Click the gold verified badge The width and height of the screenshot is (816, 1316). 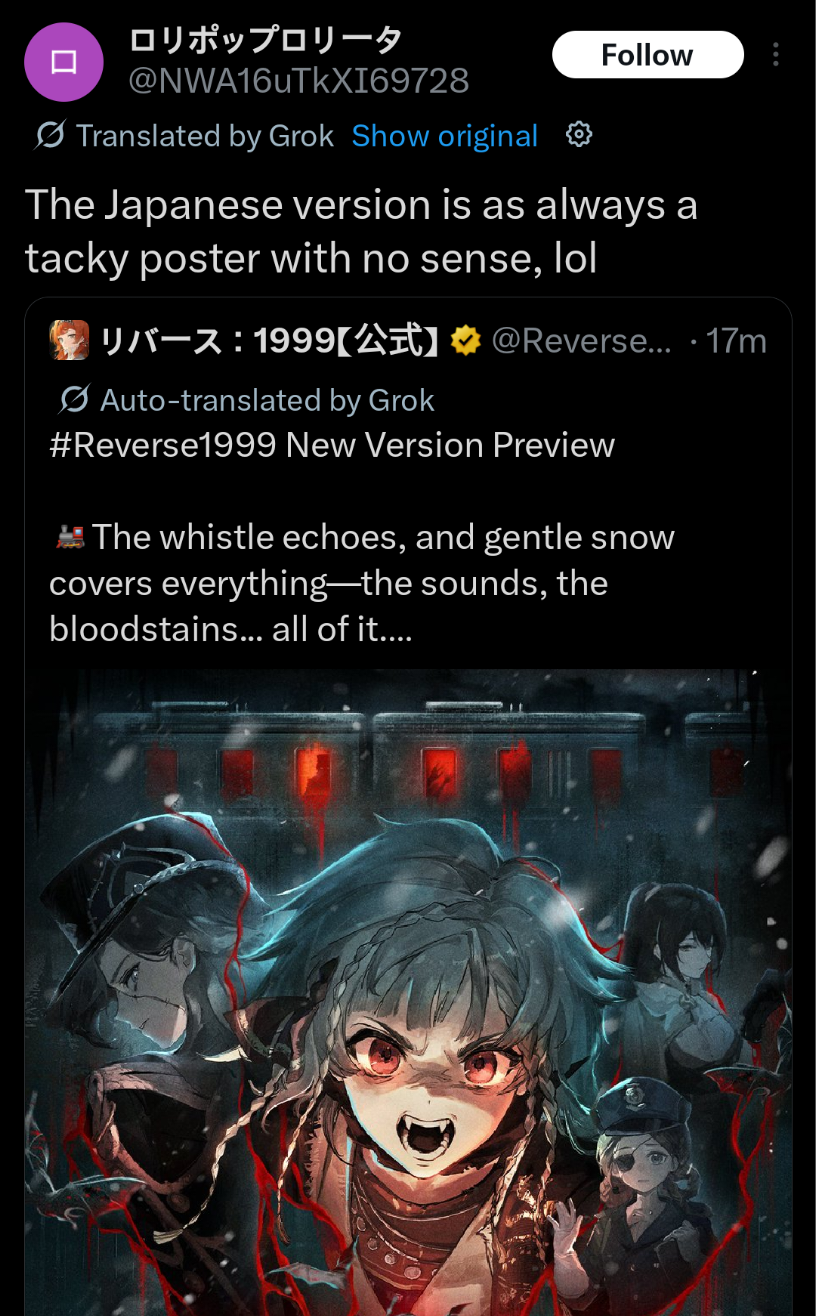coord(464,342)
